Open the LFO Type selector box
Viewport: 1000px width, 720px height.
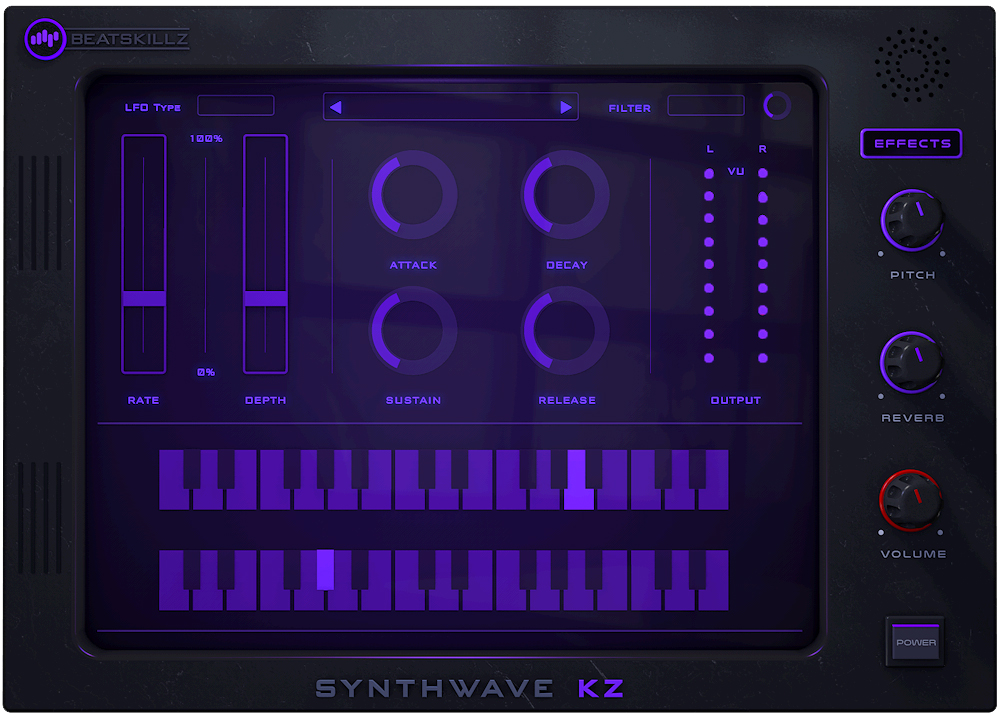[235, 105]
